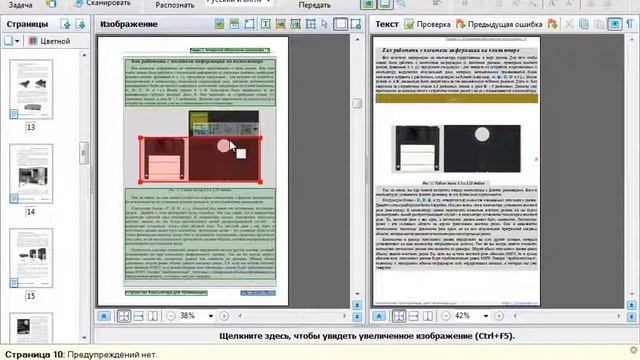
Task: Switch Text pane to fit-page view
Action: (x=399, y=316)
